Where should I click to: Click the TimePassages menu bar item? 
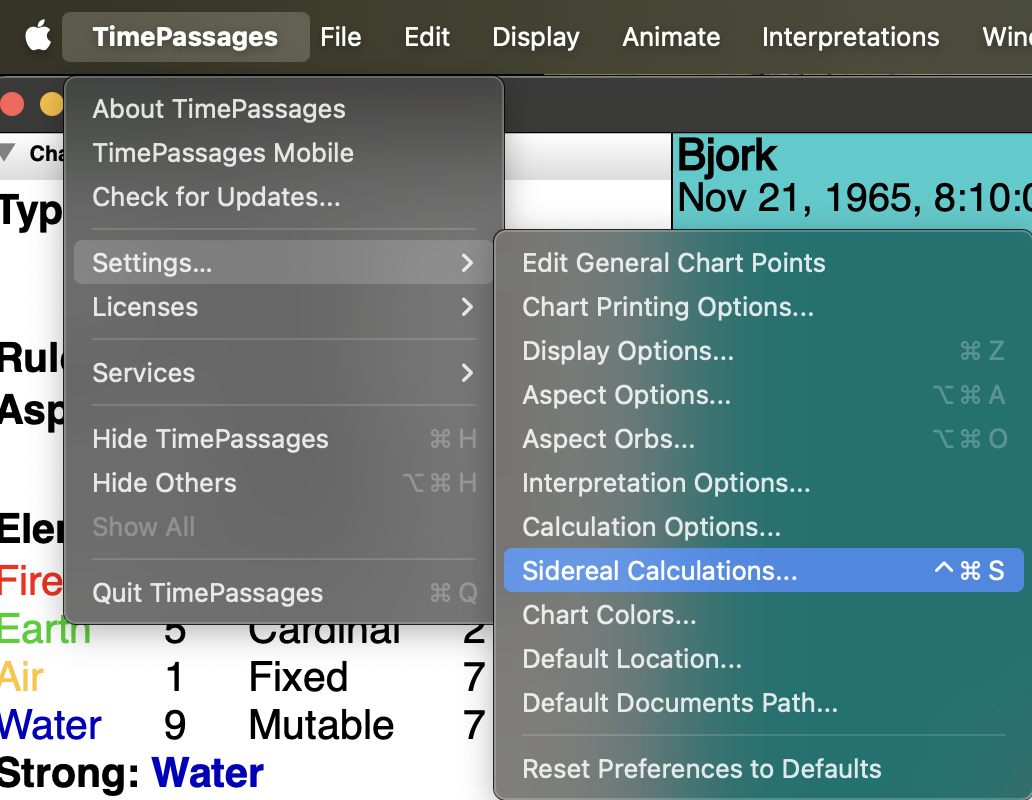click(x=185, y=37)
